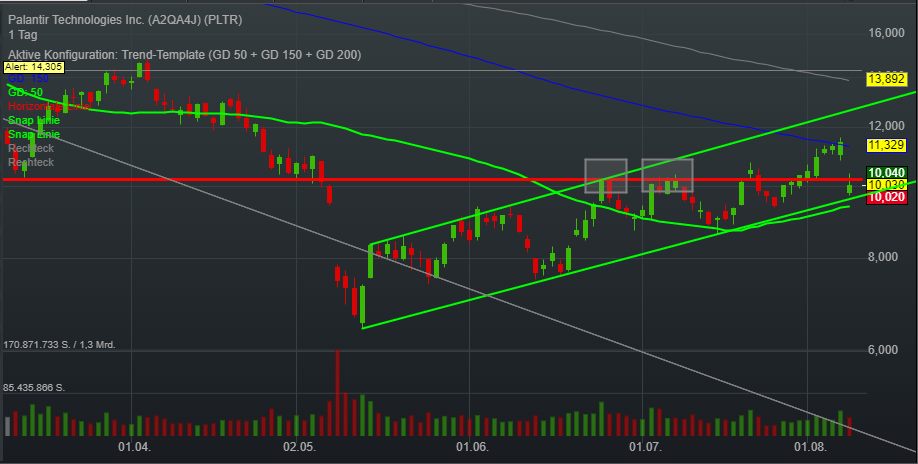Viewport: 918px width, 464px height.
Task: Click the green 10,040 price label
Action: pyautogui.click(x=886, y=173)
